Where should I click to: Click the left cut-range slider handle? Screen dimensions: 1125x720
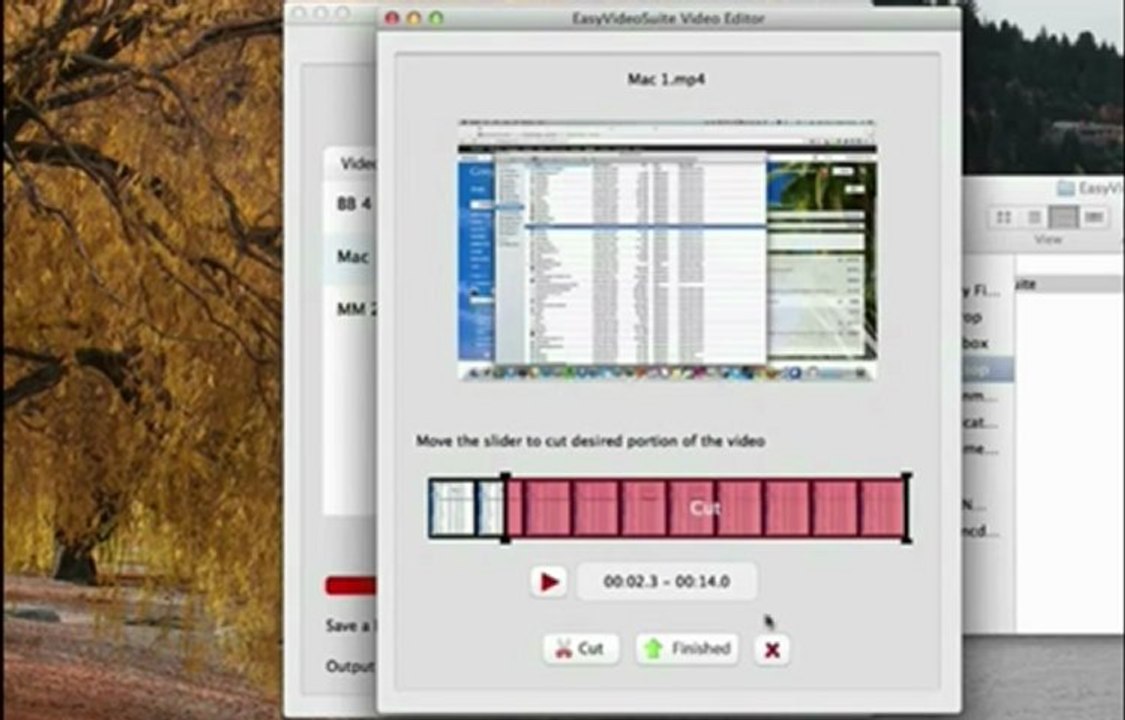coord(505,508)
